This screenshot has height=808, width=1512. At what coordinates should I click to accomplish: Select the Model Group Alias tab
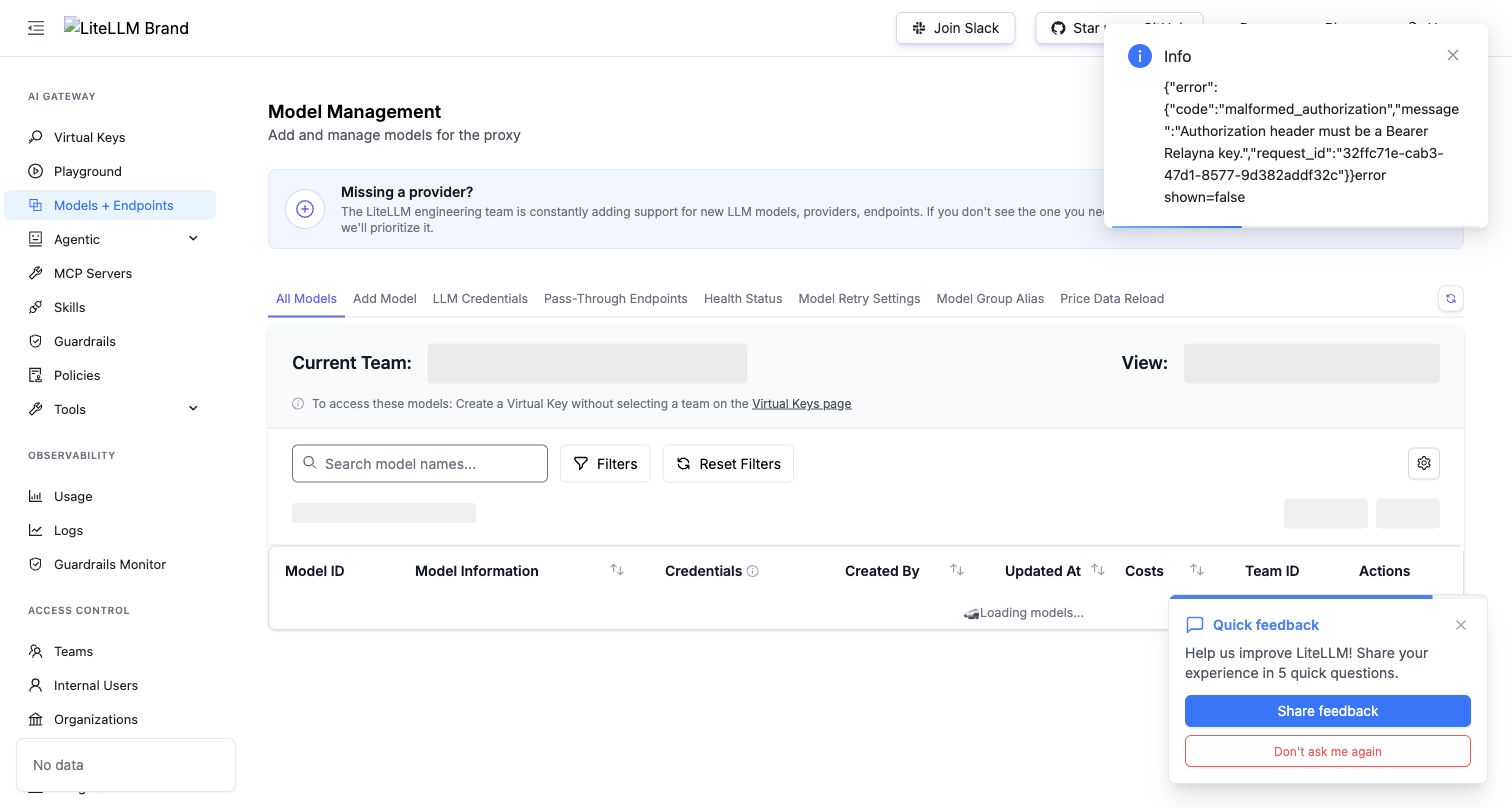tap(990, 298)
